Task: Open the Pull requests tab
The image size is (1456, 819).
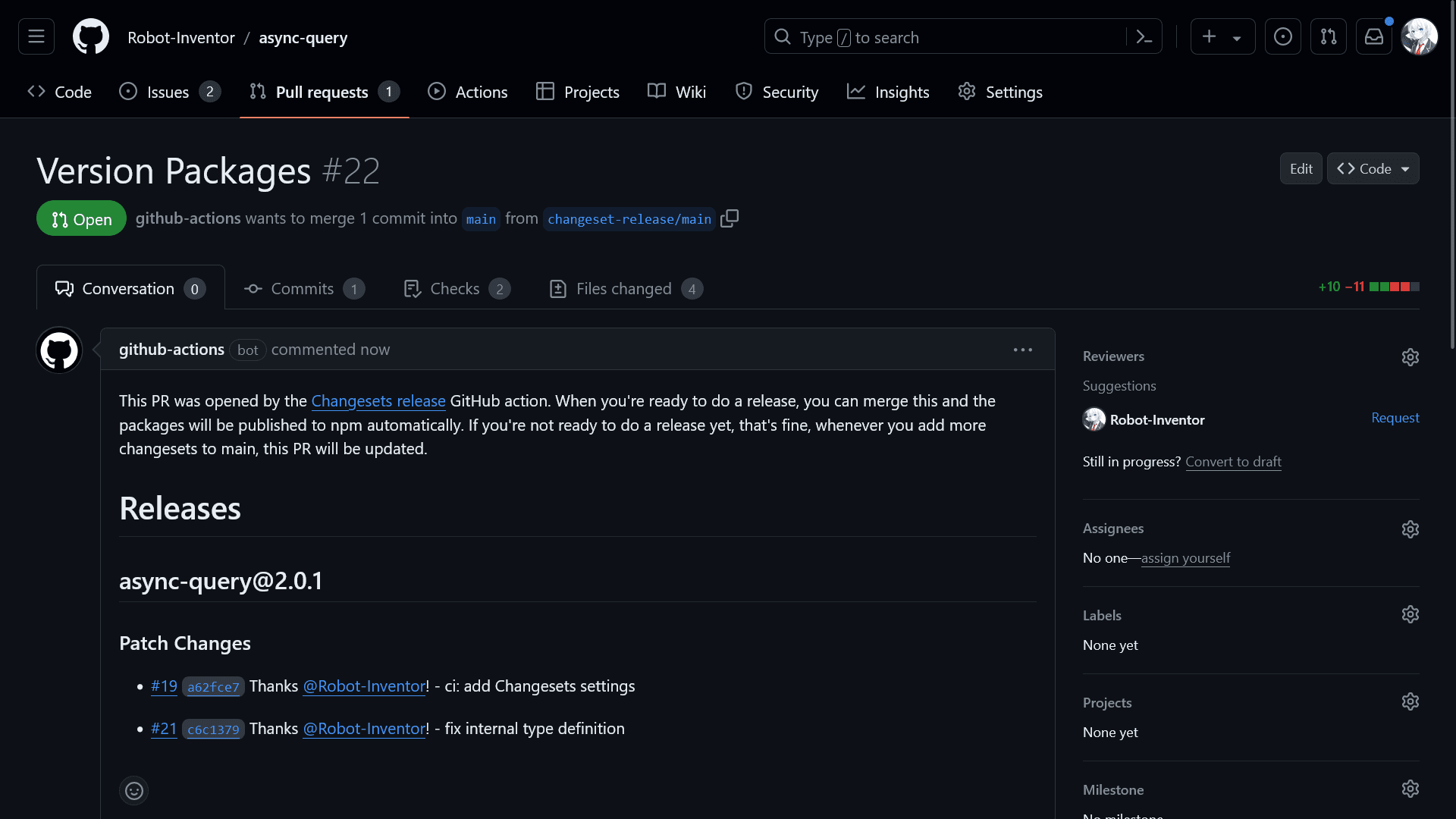Action: [x=325, y=92]
